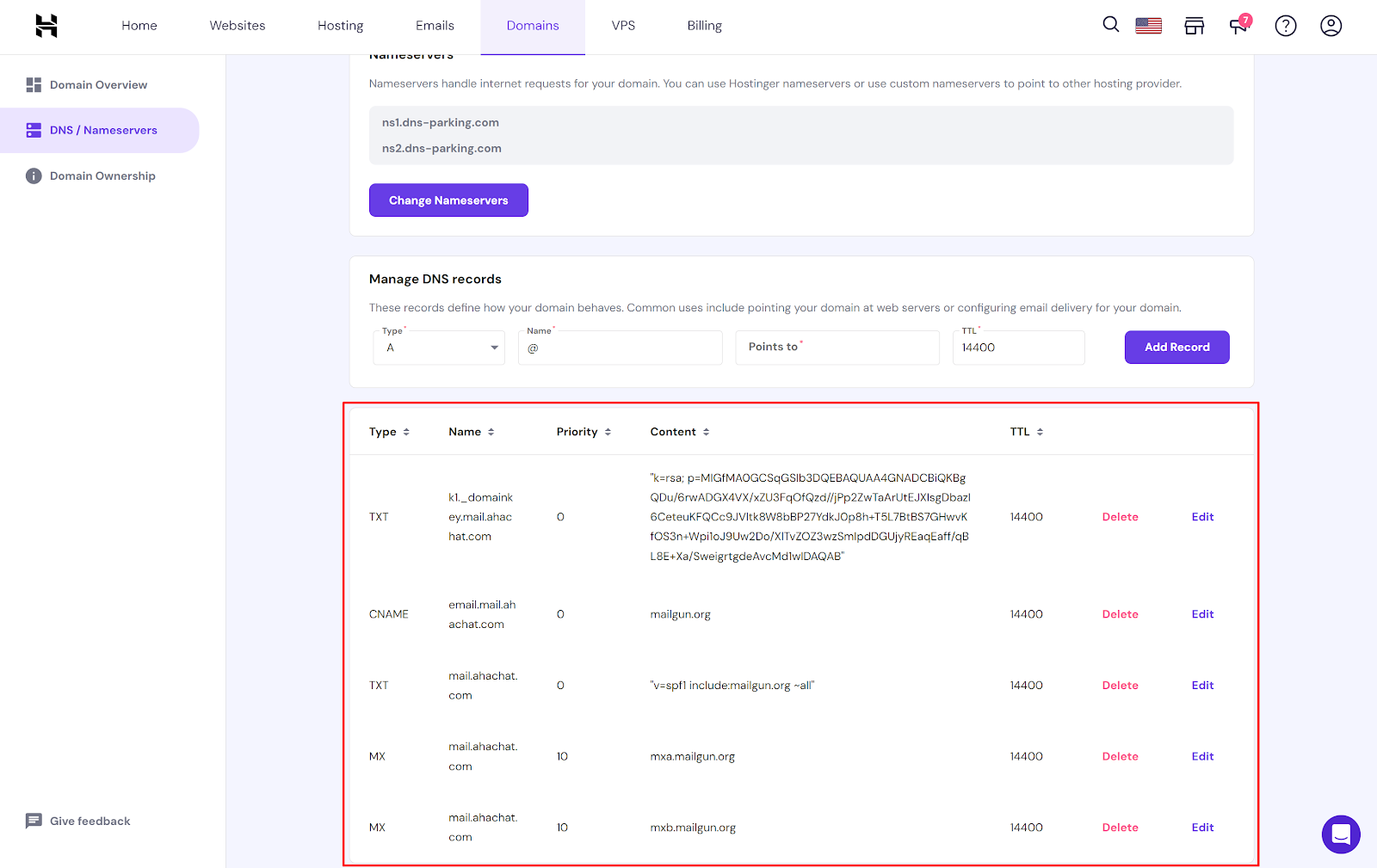Edit the mxa.mailgun.org MX record

point(1202,756)
